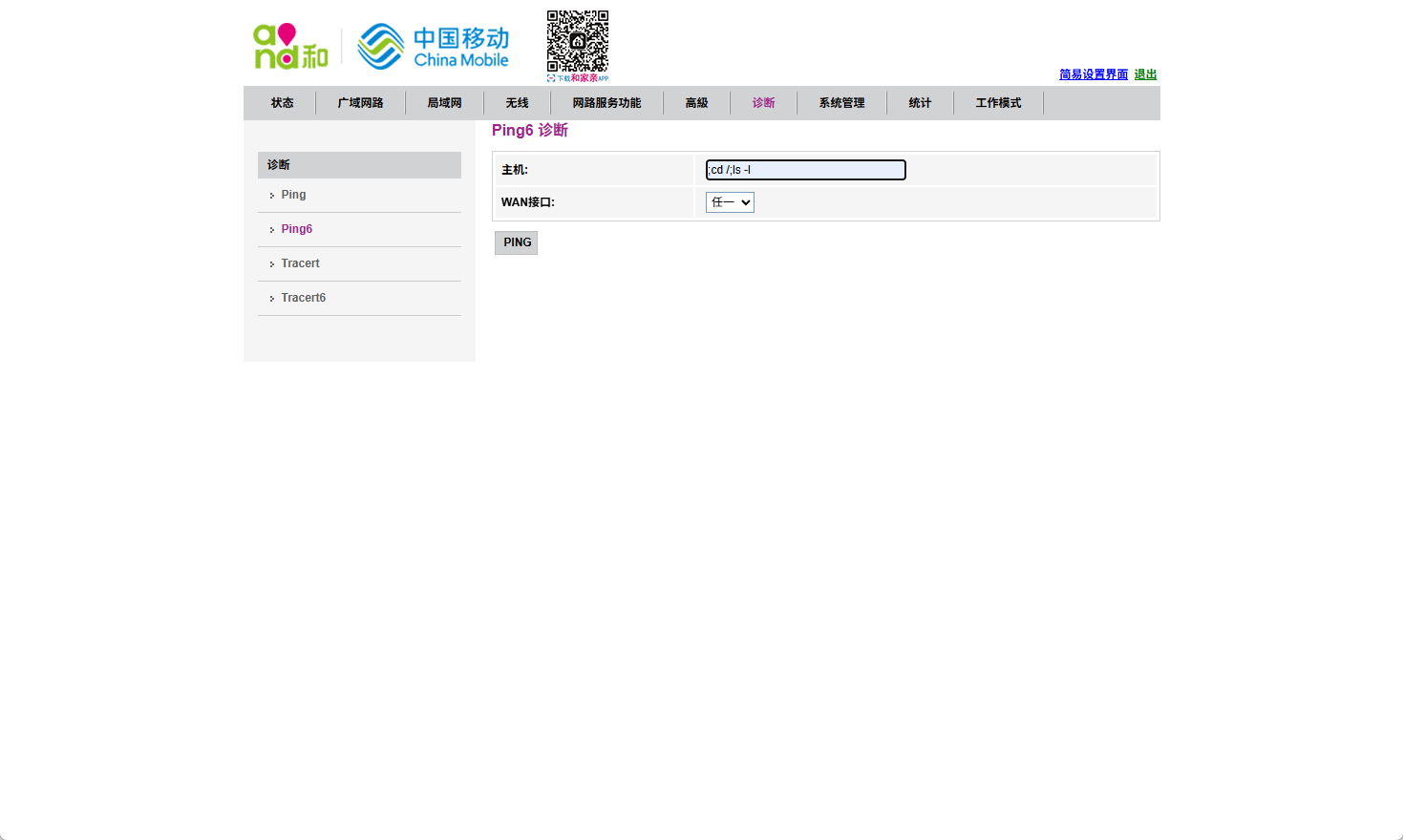The width and height of the screenshot is (1403, 840).
Task: Open Tracert6 in the sidebar
Action: coord(303,298)
